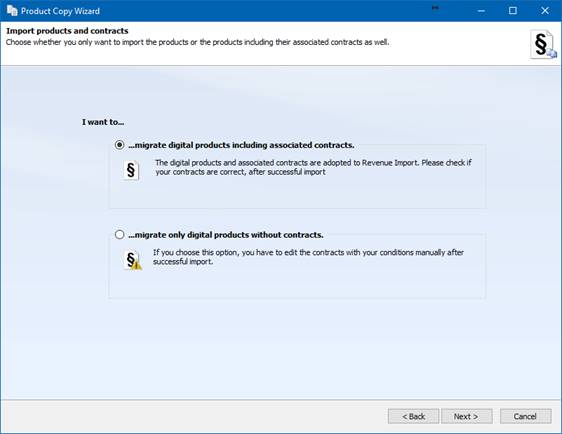Click the Product Copy Wizard title bar icon
562x434 pixels.
click(x=12, y=11)
